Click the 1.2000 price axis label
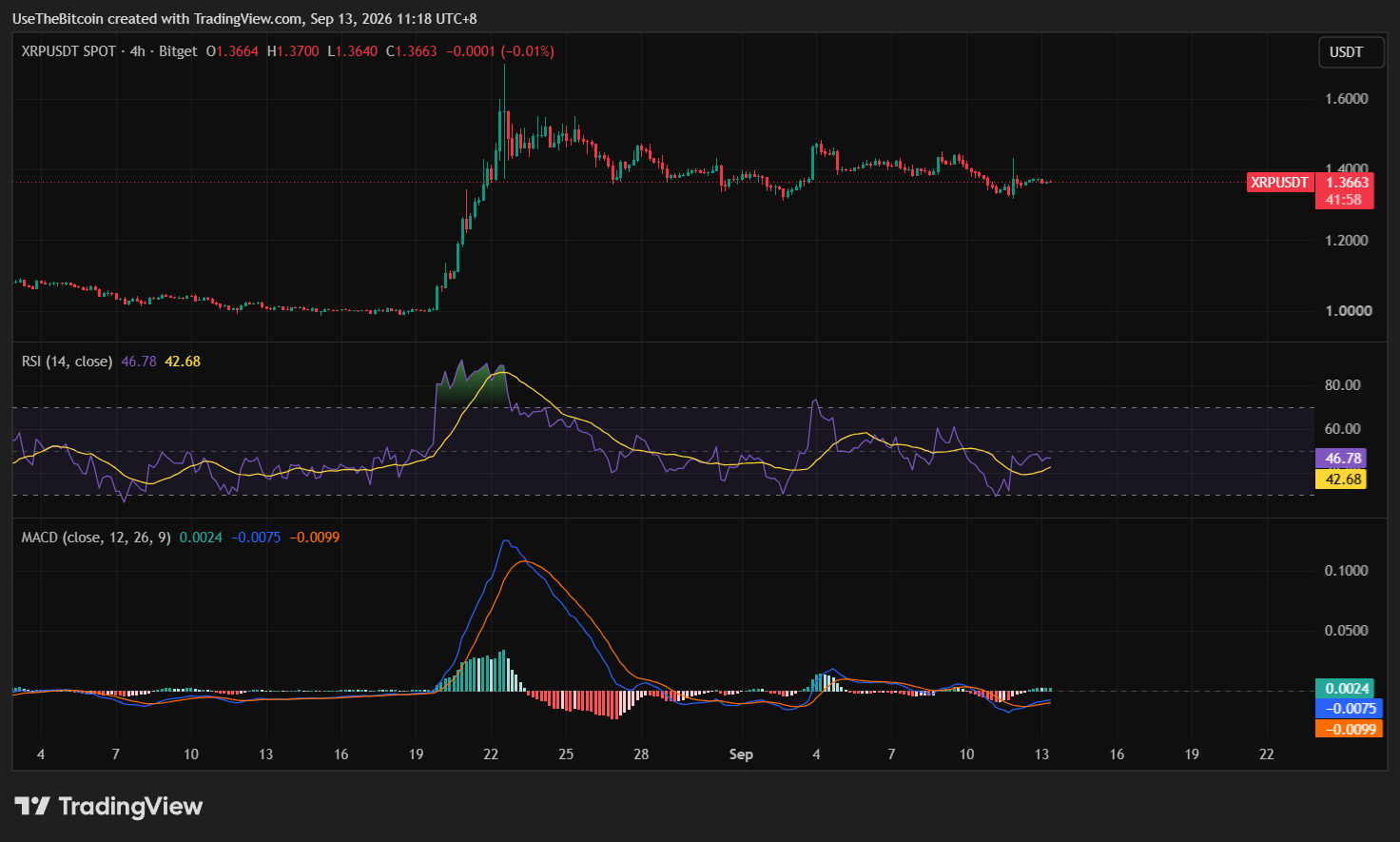 [x=1347, y=240]
